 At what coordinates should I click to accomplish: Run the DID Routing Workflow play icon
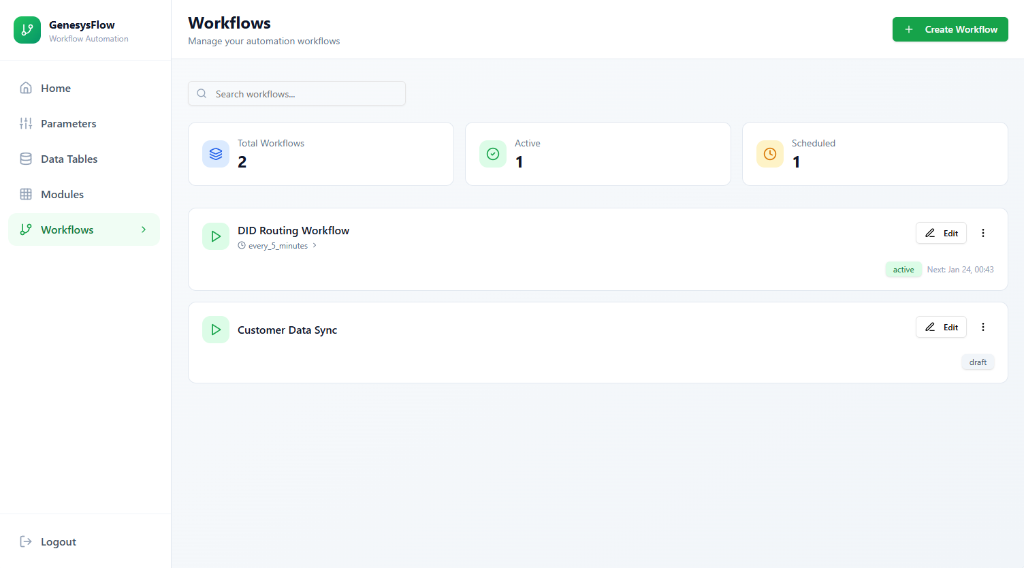(216, 236)
